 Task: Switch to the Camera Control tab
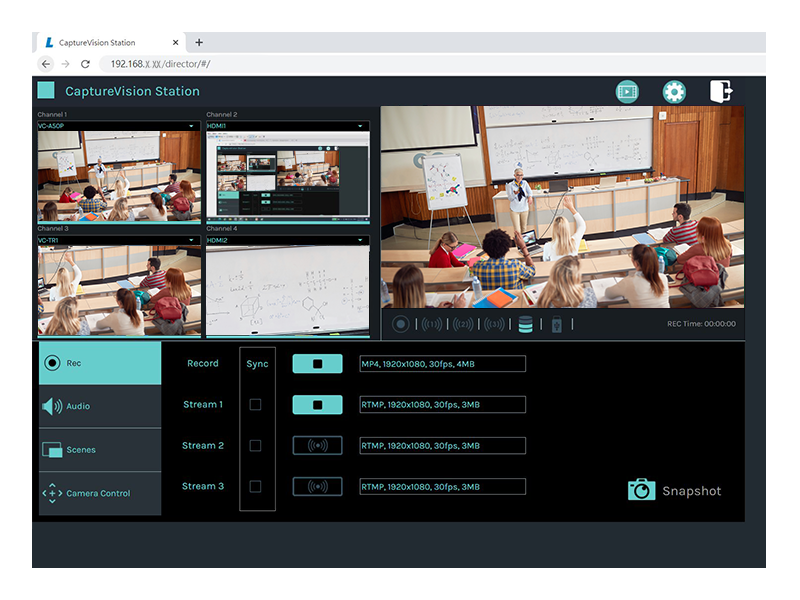(99, 494)
